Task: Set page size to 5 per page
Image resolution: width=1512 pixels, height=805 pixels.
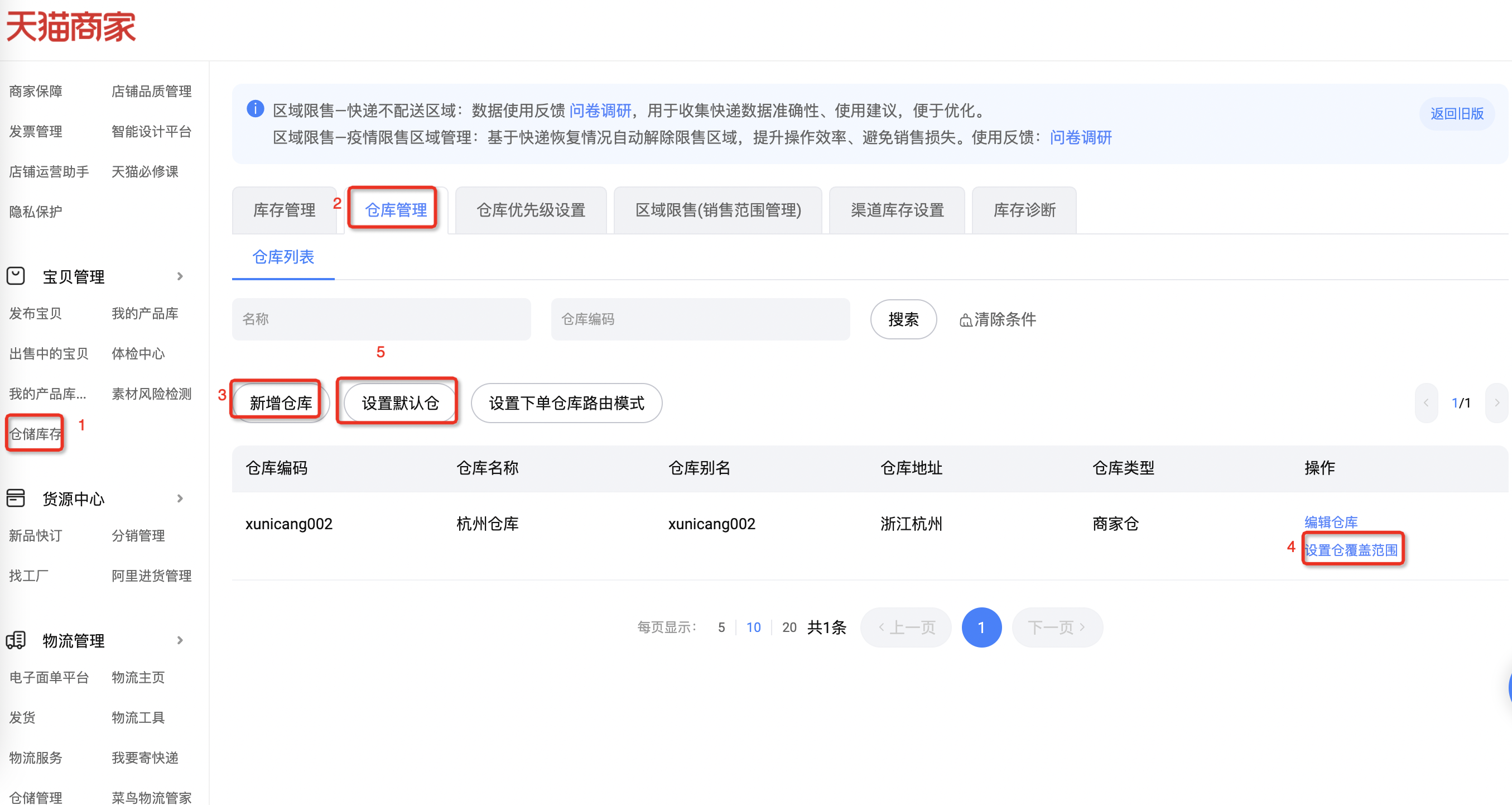Action: [721, 627]
